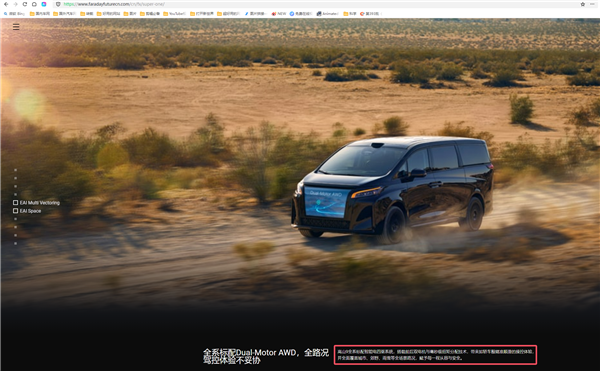This screenshot has width=600, height=371.
Task: Open the first yellow bookmark folder
Action: tap(39, 14)
